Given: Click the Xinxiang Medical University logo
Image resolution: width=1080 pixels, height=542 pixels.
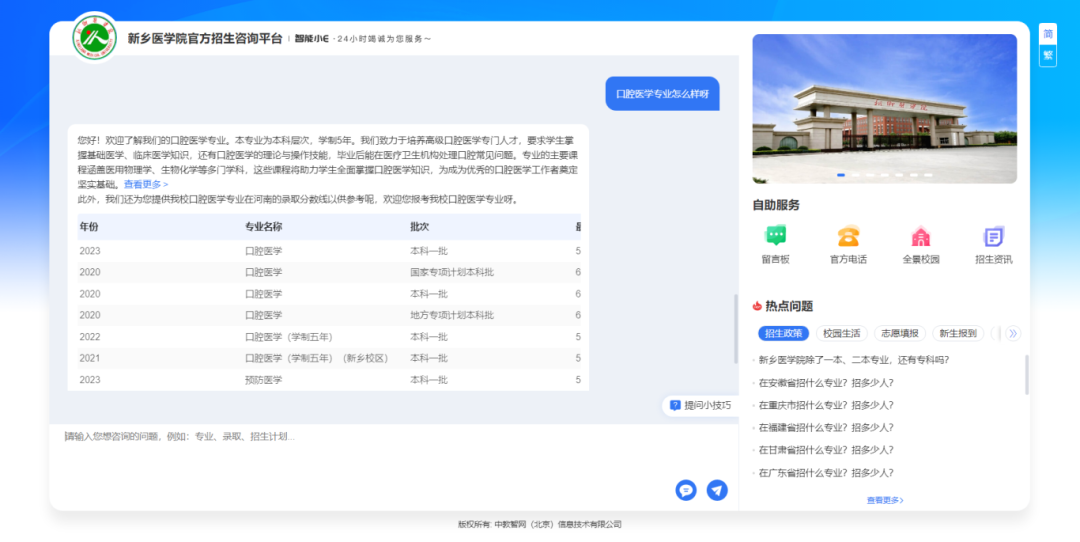Looking at the screenshot, I should tap(95, 38).
